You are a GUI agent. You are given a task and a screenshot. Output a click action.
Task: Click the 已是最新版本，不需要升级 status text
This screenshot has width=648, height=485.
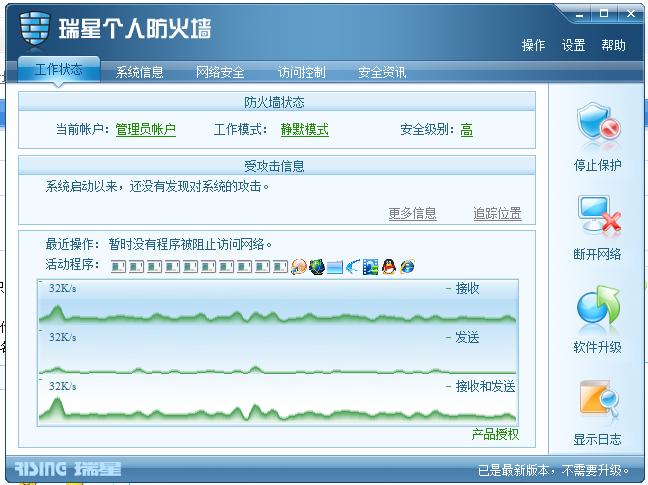click(x=554, y=470)
